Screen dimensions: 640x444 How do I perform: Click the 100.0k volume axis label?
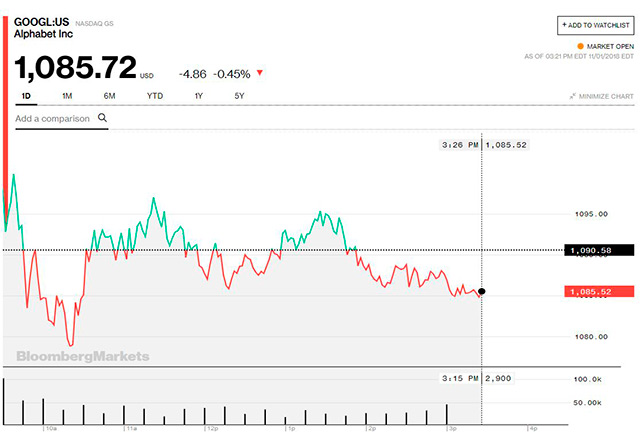(x=587, y=379)
